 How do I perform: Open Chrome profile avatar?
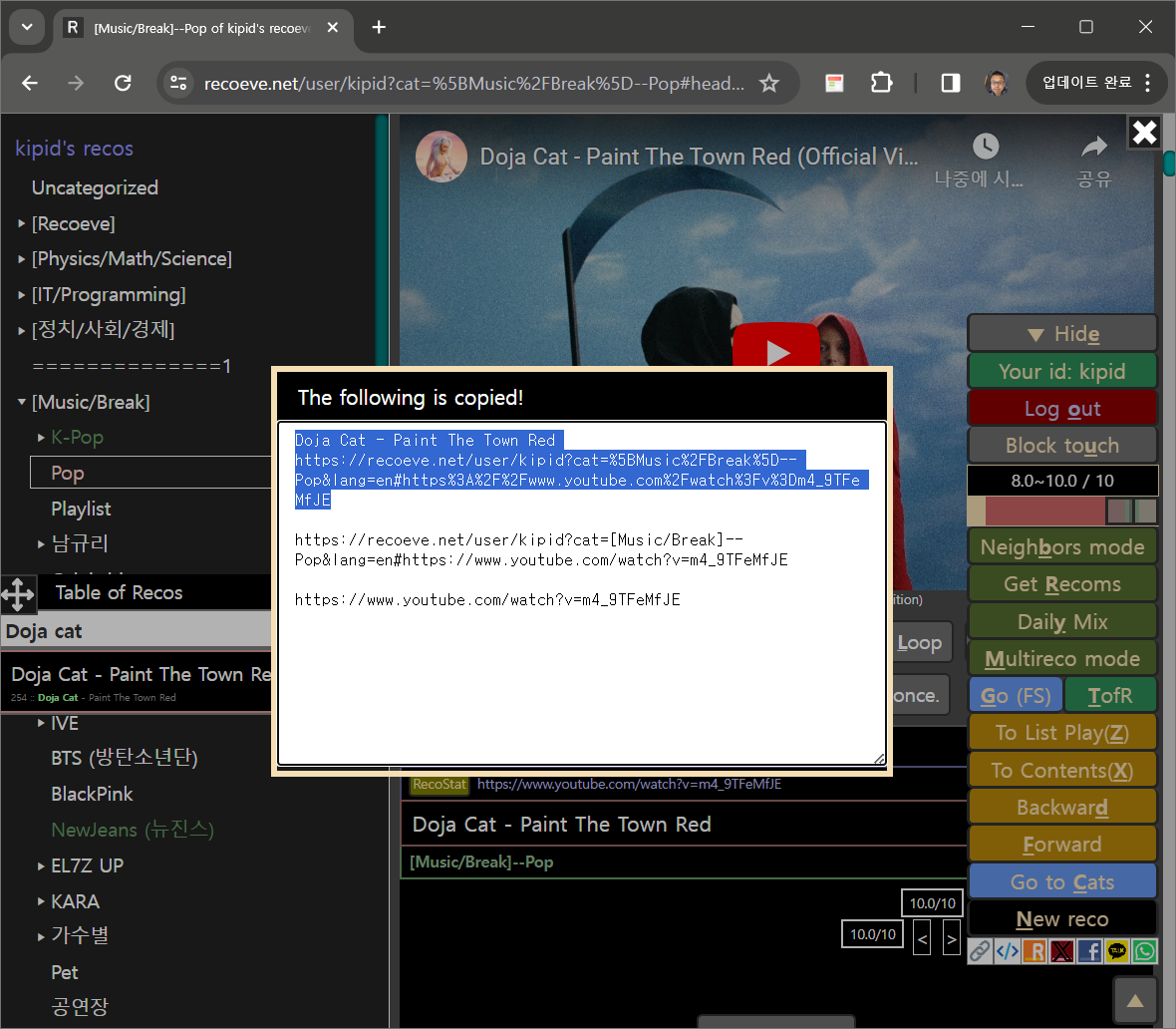[x=997, y=83]
